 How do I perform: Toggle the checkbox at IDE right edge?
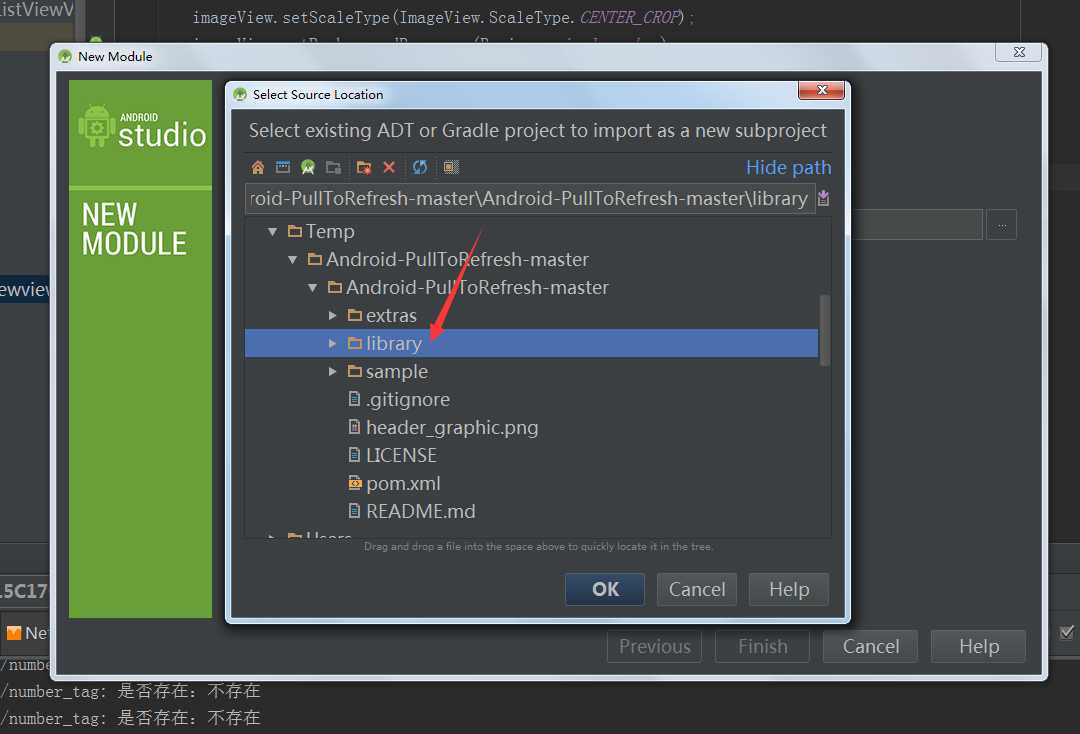[x=1066, y=632]
